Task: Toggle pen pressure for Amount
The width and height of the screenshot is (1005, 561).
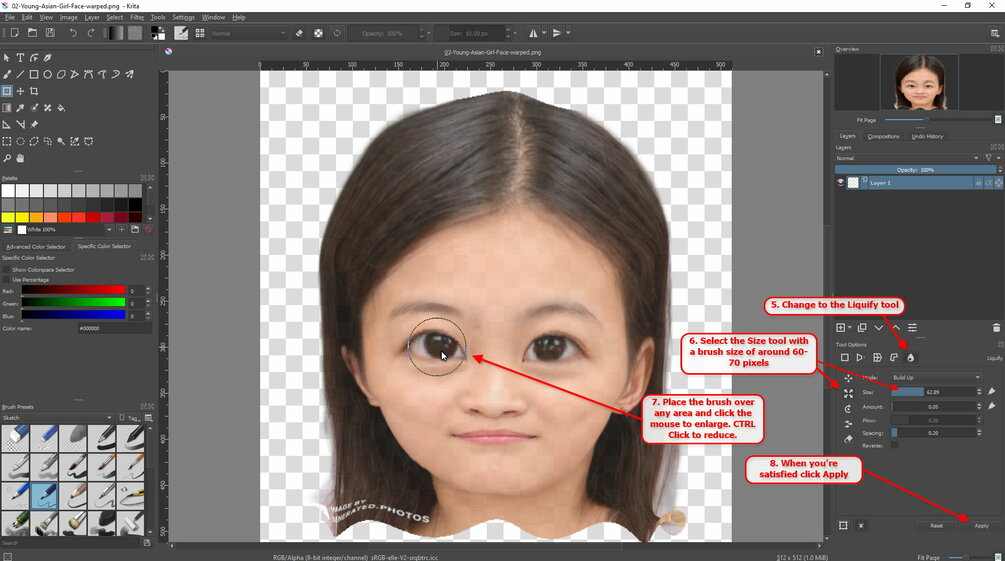Action: (992, 406)
